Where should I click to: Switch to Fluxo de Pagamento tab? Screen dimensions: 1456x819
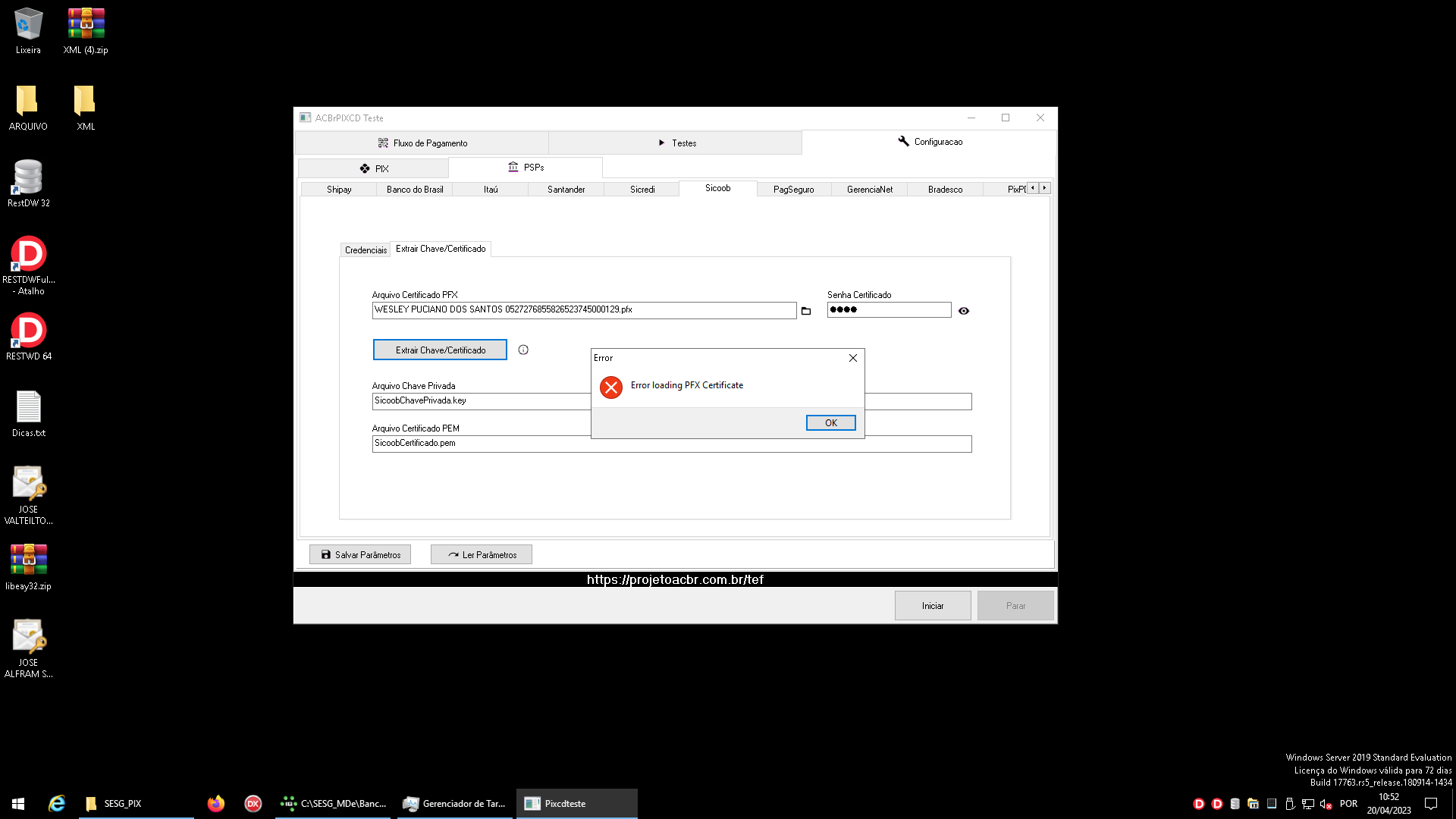(422, 143)
